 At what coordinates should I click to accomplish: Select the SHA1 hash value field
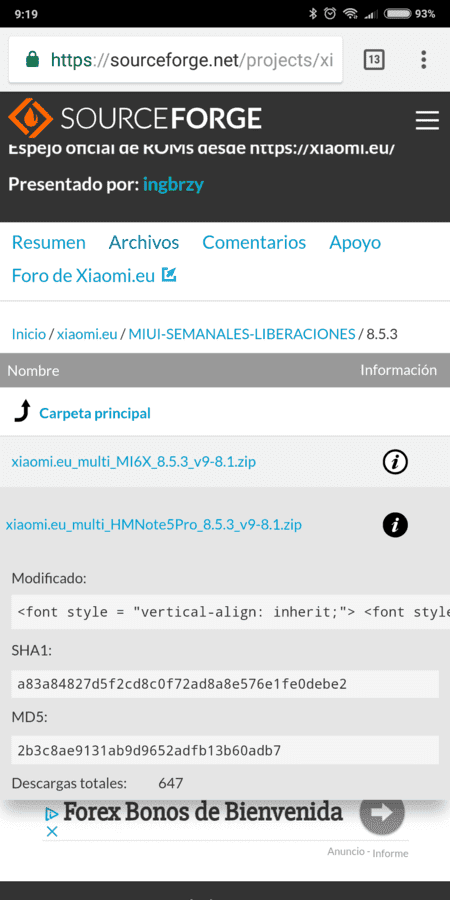click(x=225, y=684)
